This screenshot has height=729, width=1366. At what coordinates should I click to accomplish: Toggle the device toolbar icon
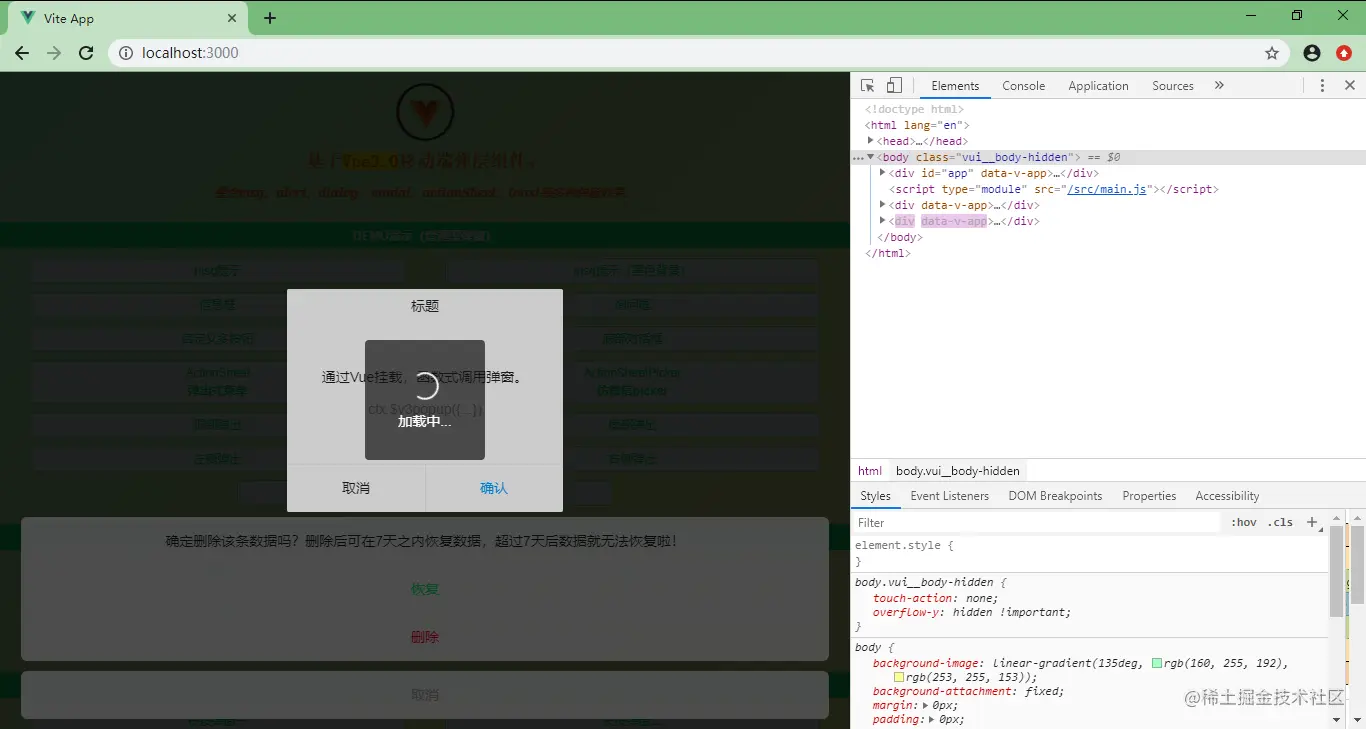tap(894, 86)
